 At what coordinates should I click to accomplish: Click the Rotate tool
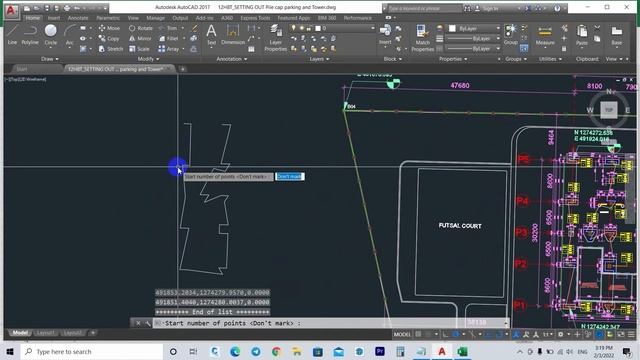[140, 28]
